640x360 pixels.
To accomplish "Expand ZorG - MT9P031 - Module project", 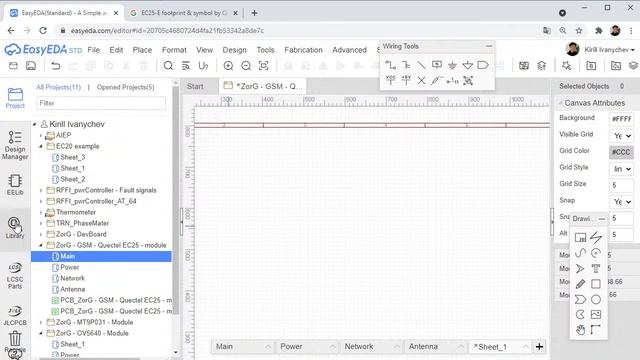I will coord(41,322).
